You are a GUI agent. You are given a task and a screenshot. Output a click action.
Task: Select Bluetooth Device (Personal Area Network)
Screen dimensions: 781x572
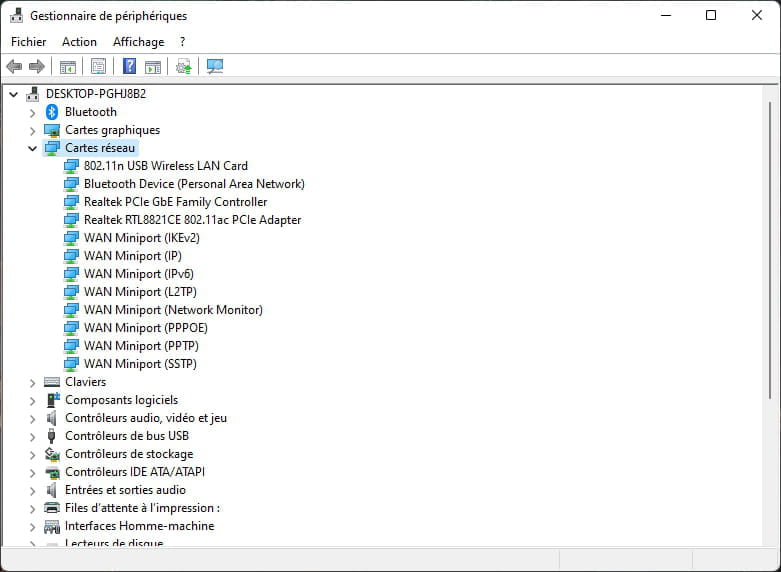(194, 184)
